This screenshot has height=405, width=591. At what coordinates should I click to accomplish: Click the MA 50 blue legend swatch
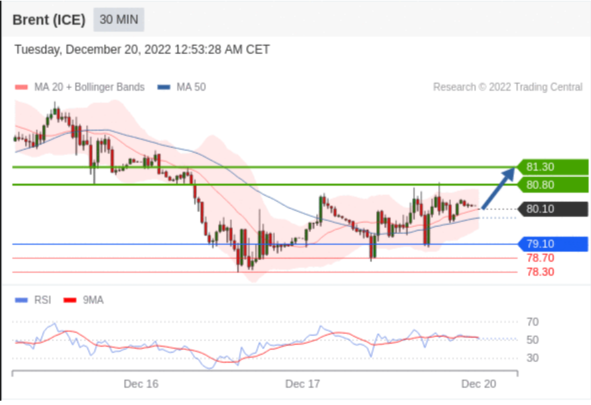click(x=164, y=87)
